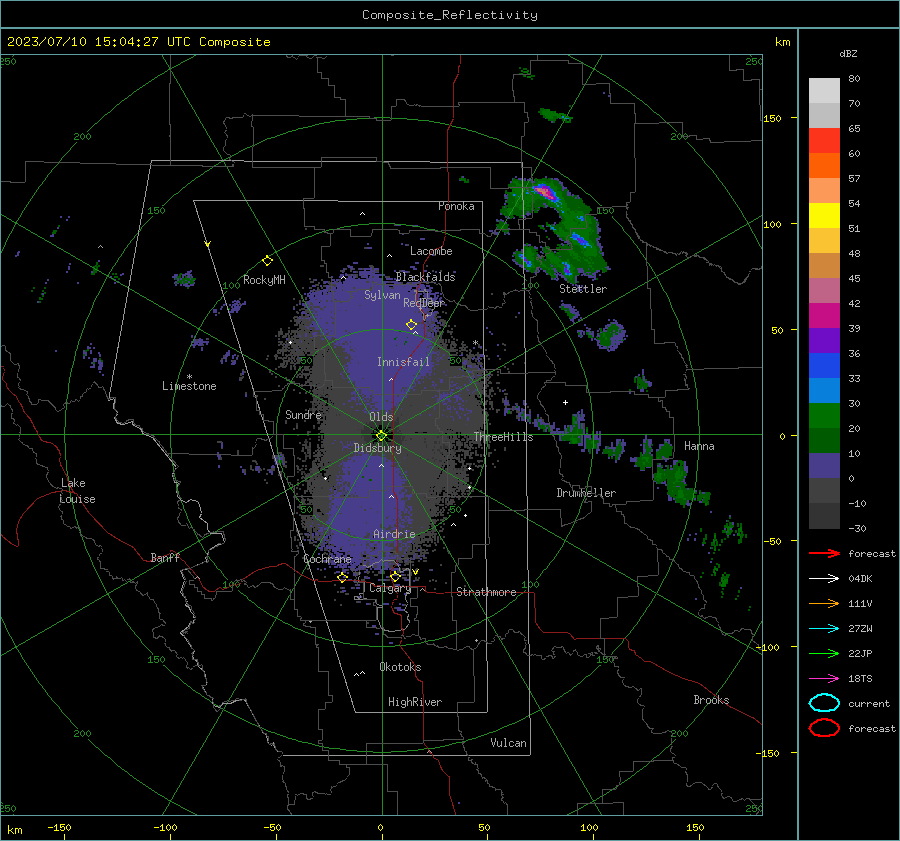Select the slate purple 10-0 dBZ swatch
Image resolution: width=900 pixels, height=841 pixels.
pyautogui.click(x=824, y=466)
